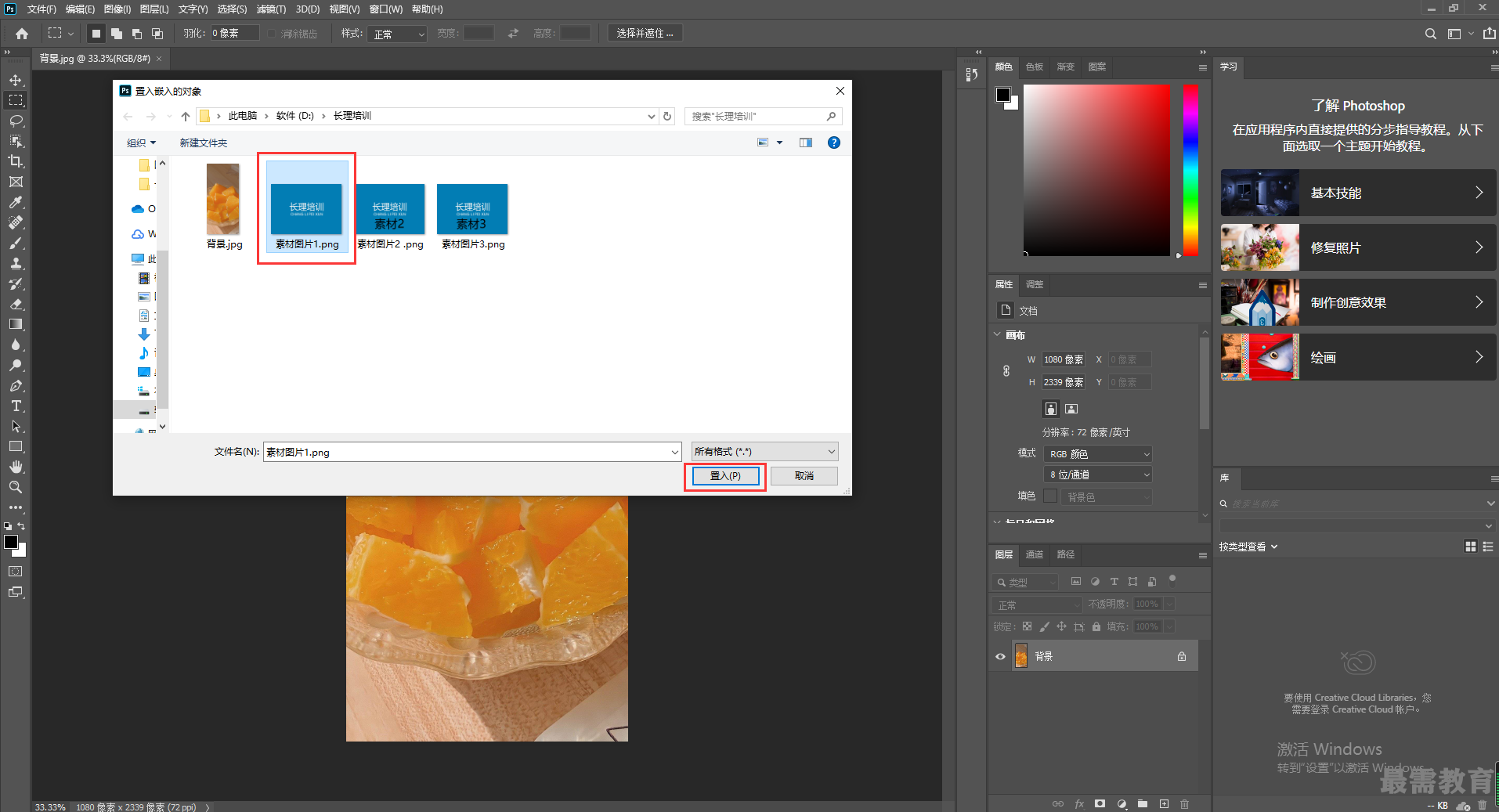1499x812 pixels.
Task: Open the 按类型查看 dropdown
Action: pos(1248,547)
